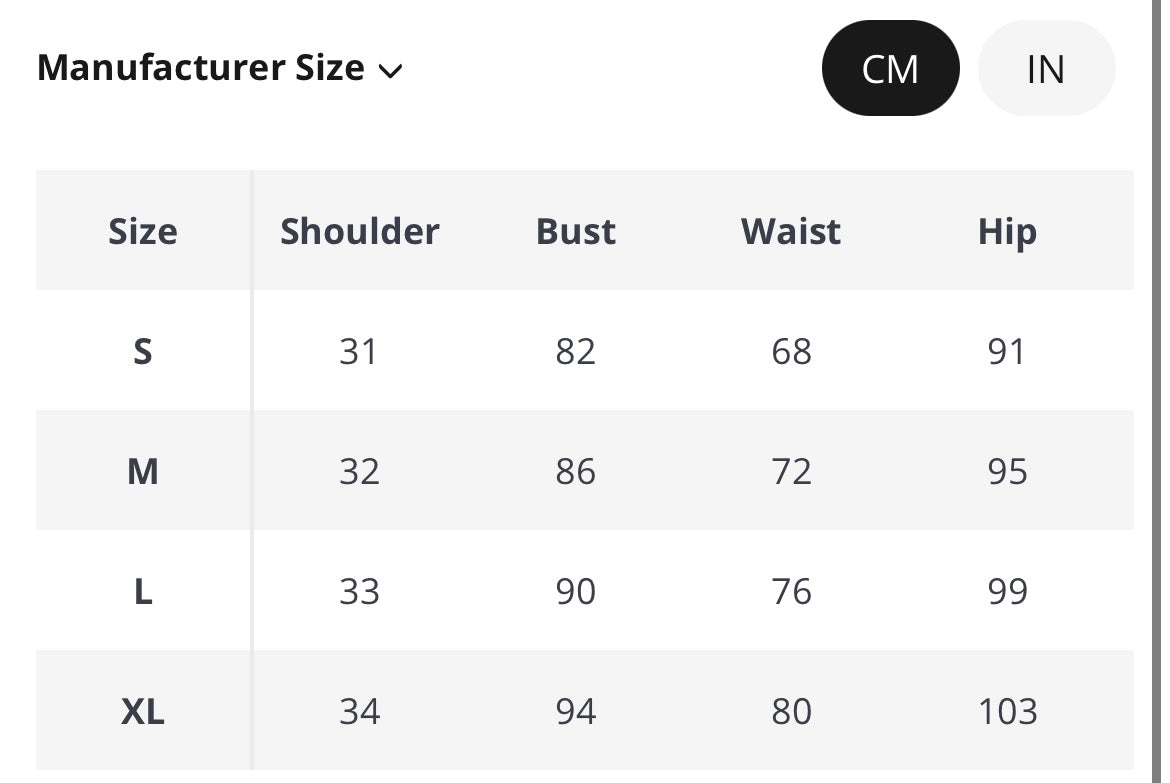Click the hip value 103 for XL
Image resolution: width=1170 pixels, height=783 pixels.
(x=1007, y=711)
